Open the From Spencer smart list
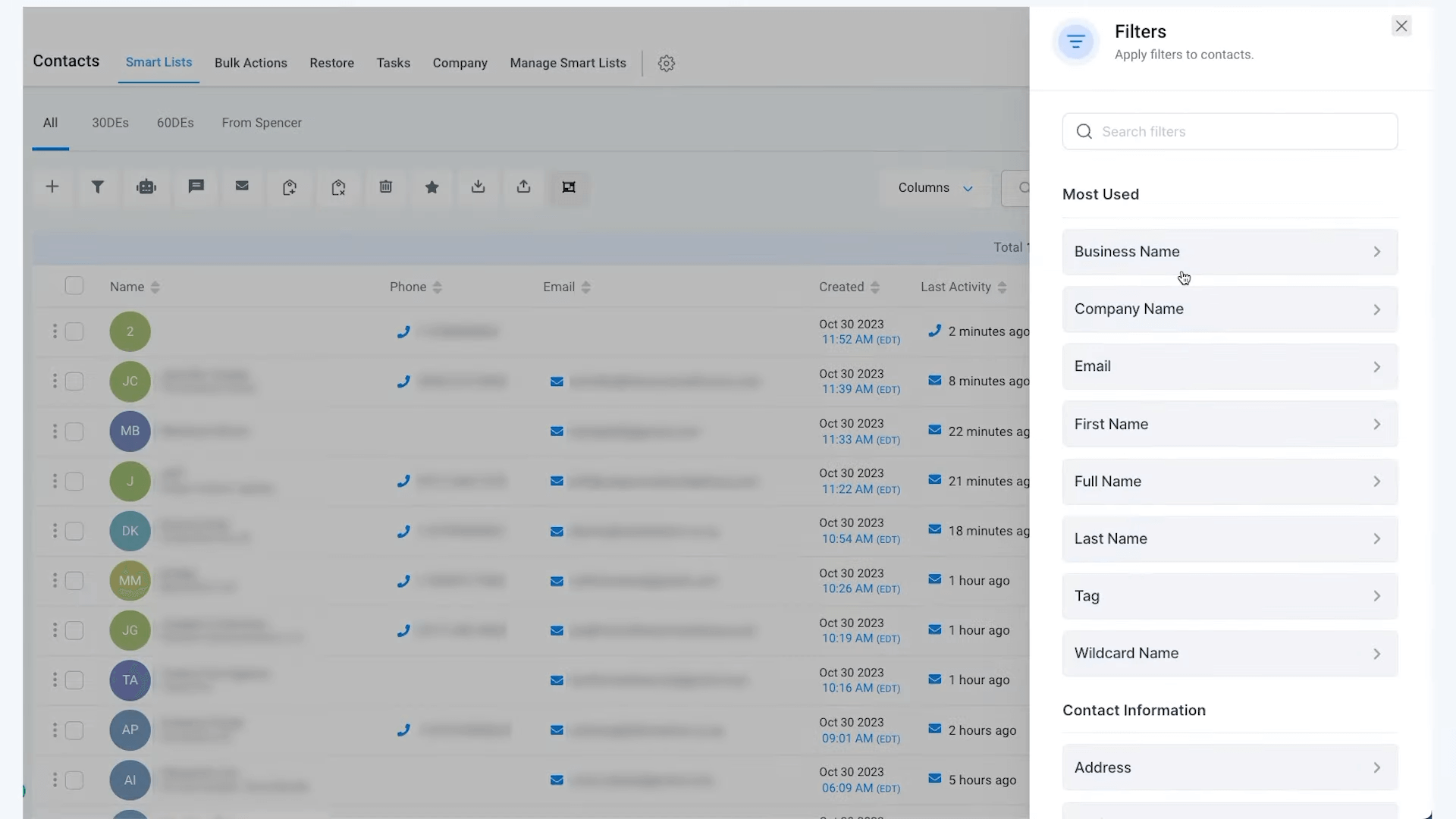The image size is (1456, 819). point(261,122)
